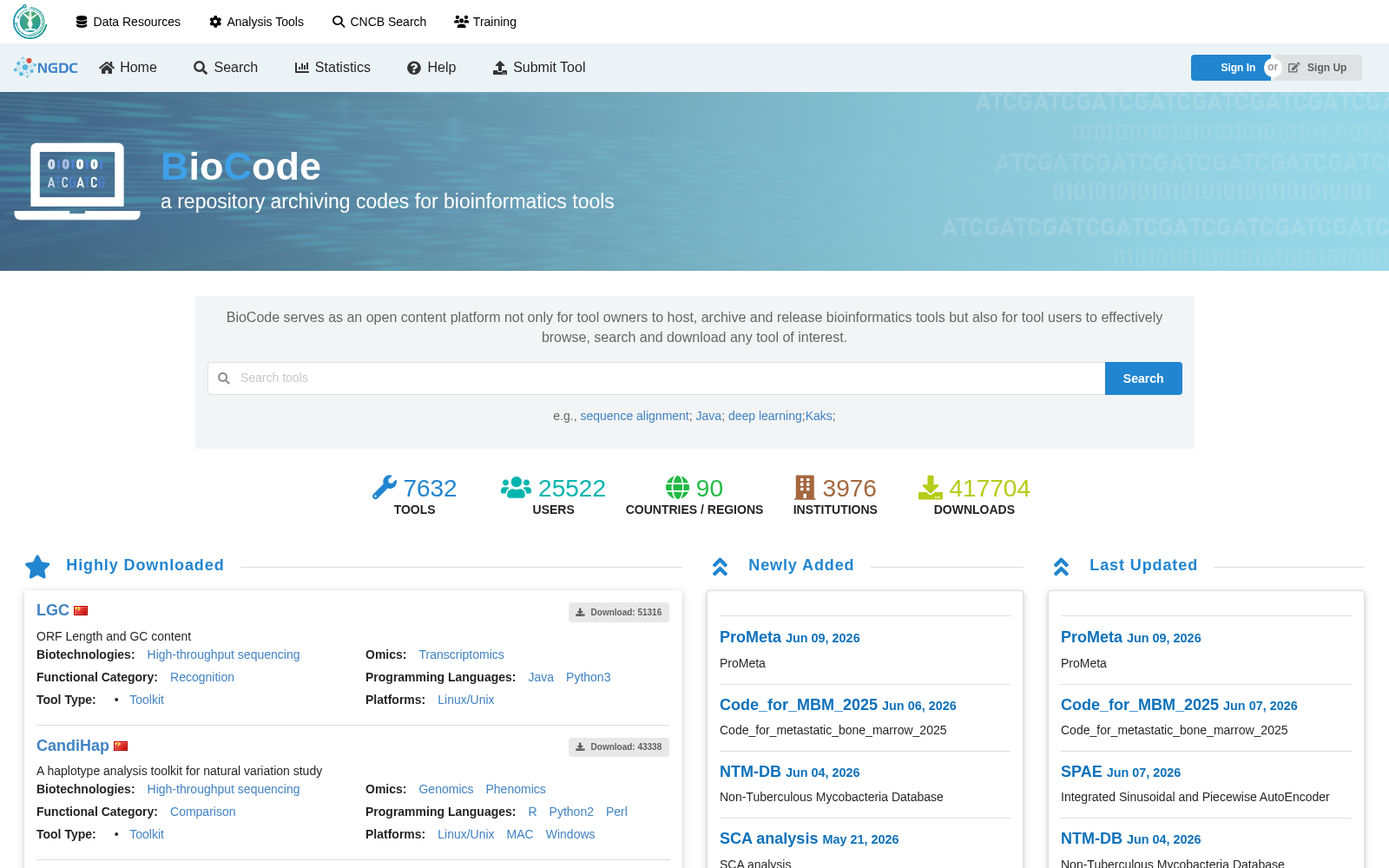Click the building Institutions icon
The width and height of the screenshot is (1389, 868).
pyautogui.click(x=805, y=487)
